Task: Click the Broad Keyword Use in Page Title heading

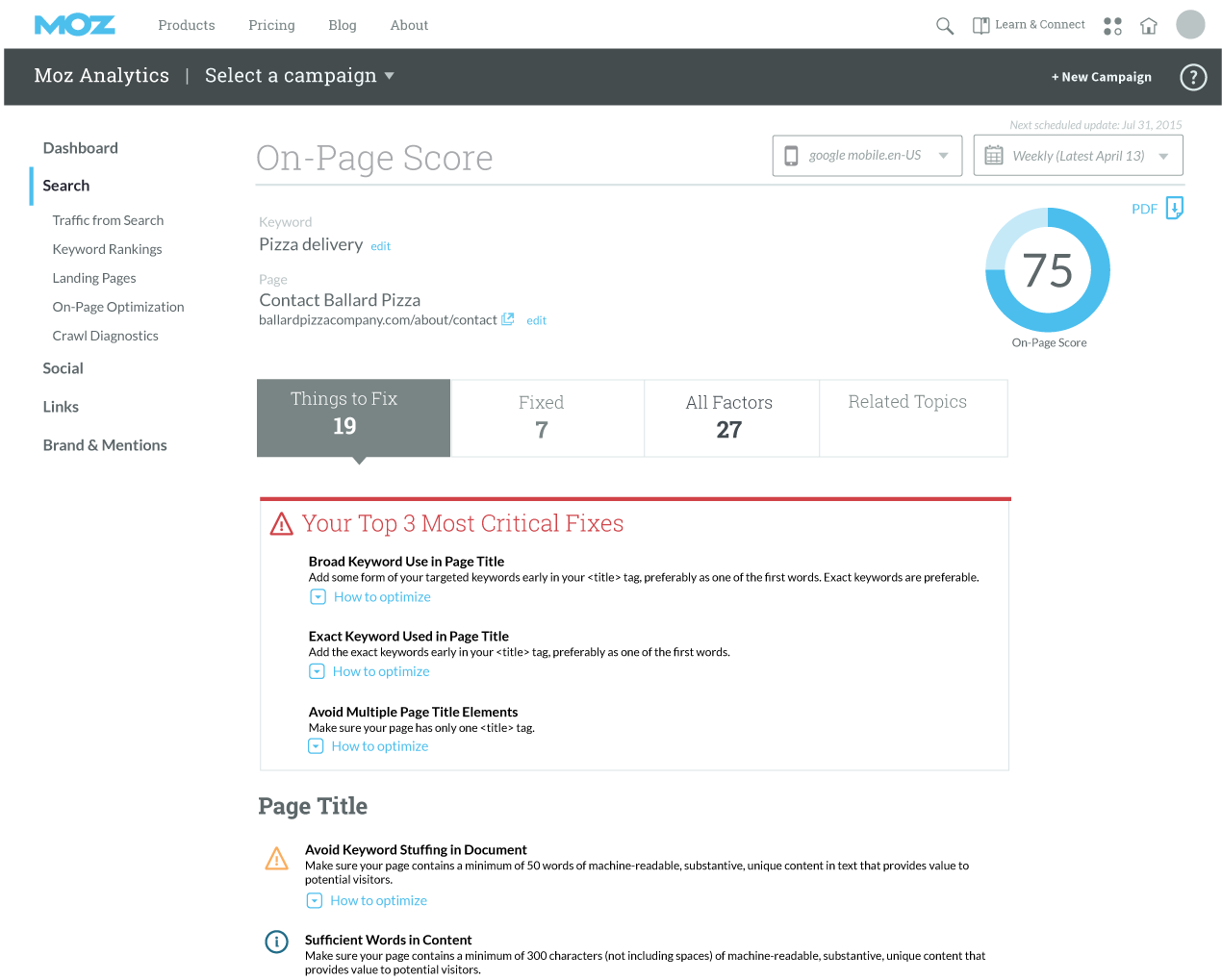Action: pos(406,562)
